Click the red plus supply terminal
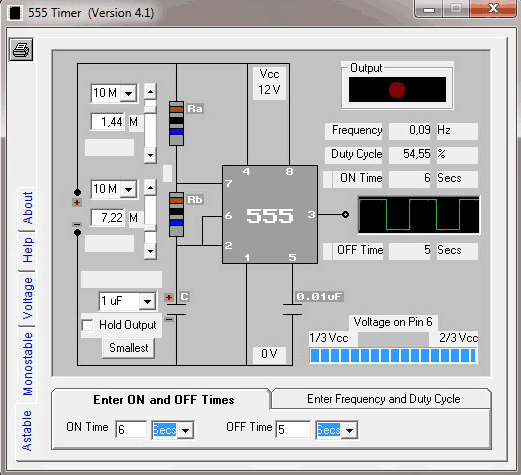The image size is (521, 475). [77, 202]
